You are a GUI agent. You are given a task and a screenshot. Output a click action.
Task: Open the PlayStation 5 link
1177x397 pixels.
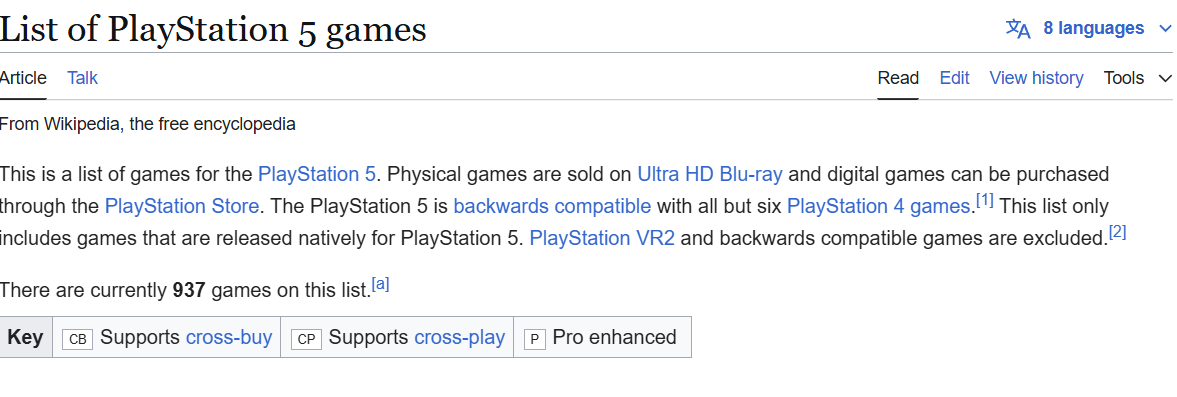pyautogui.click(x=317, y=175)
